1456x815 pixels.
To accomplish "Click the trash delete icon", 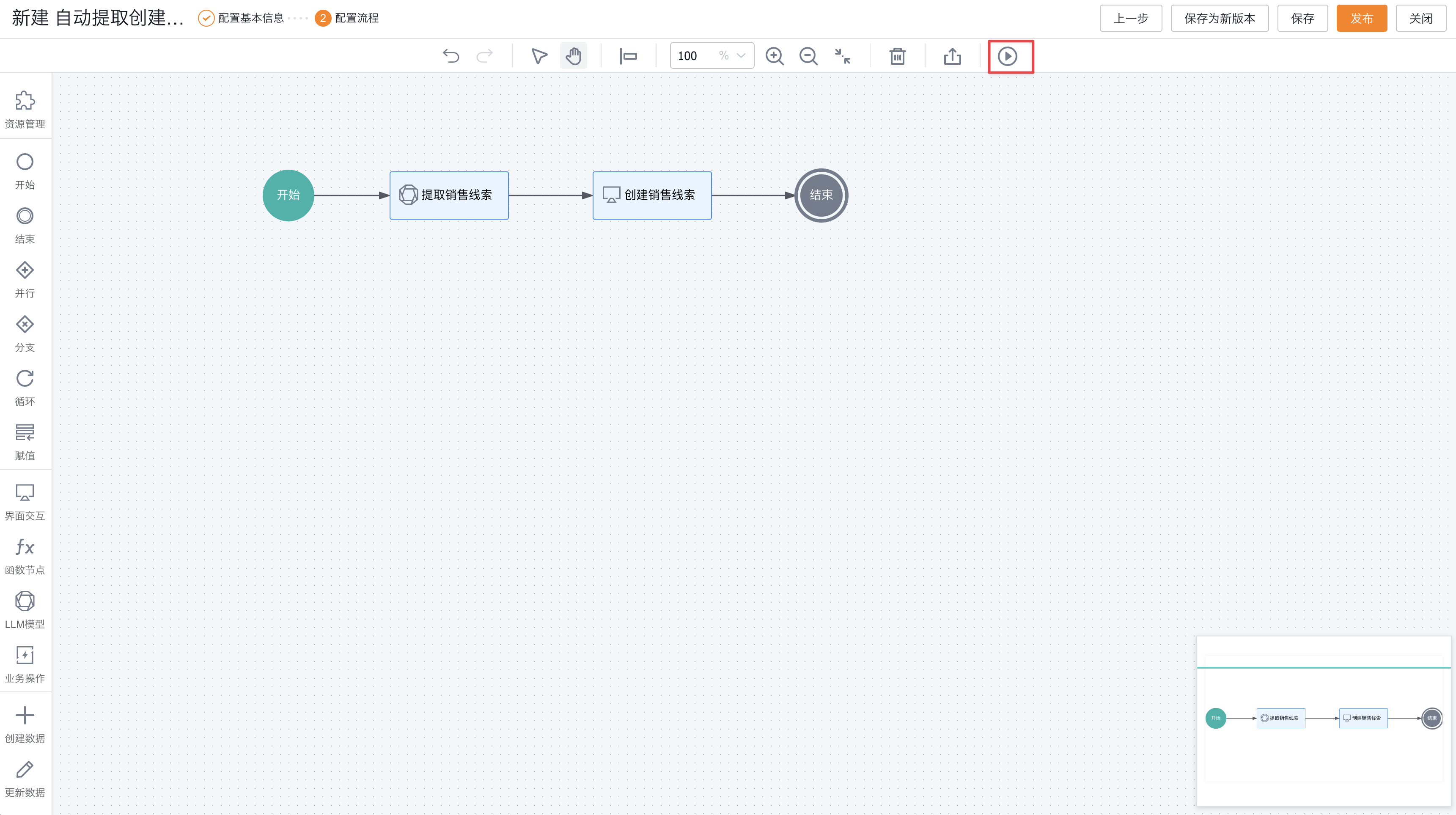I will 897,56.
